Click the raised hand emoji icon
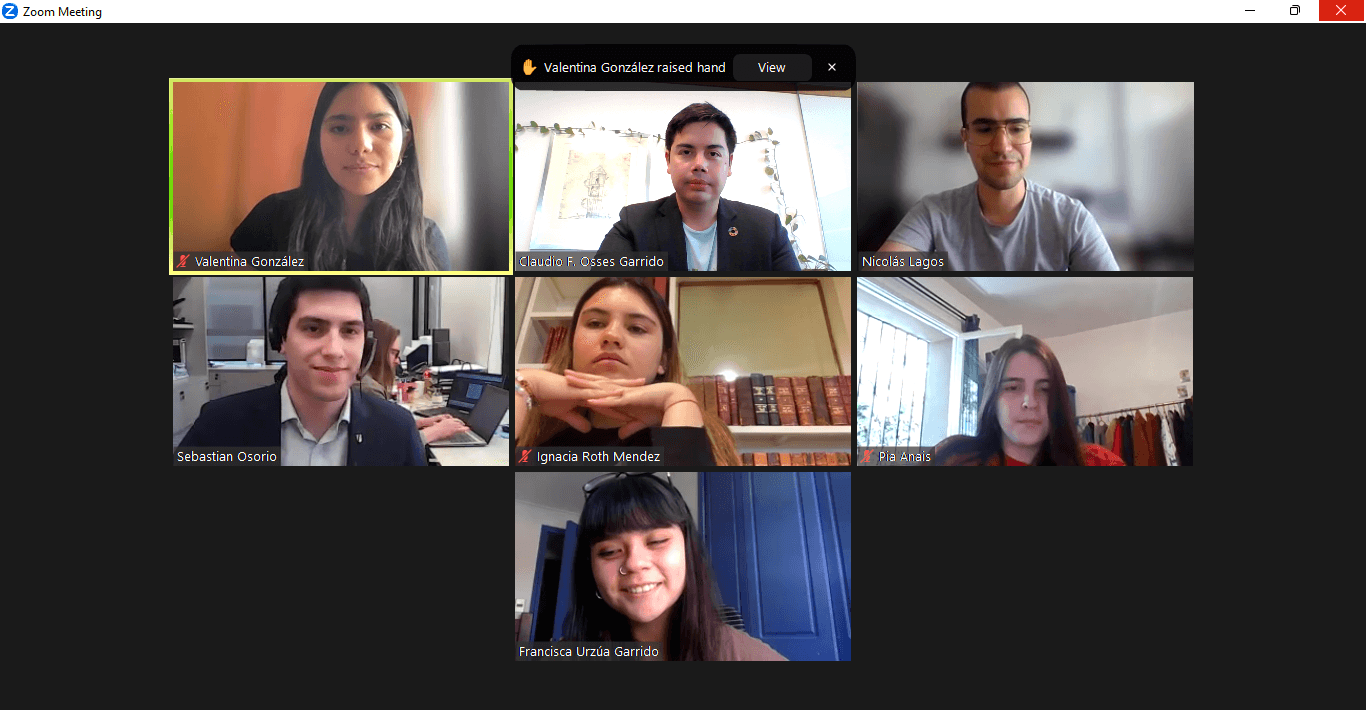 529,68
